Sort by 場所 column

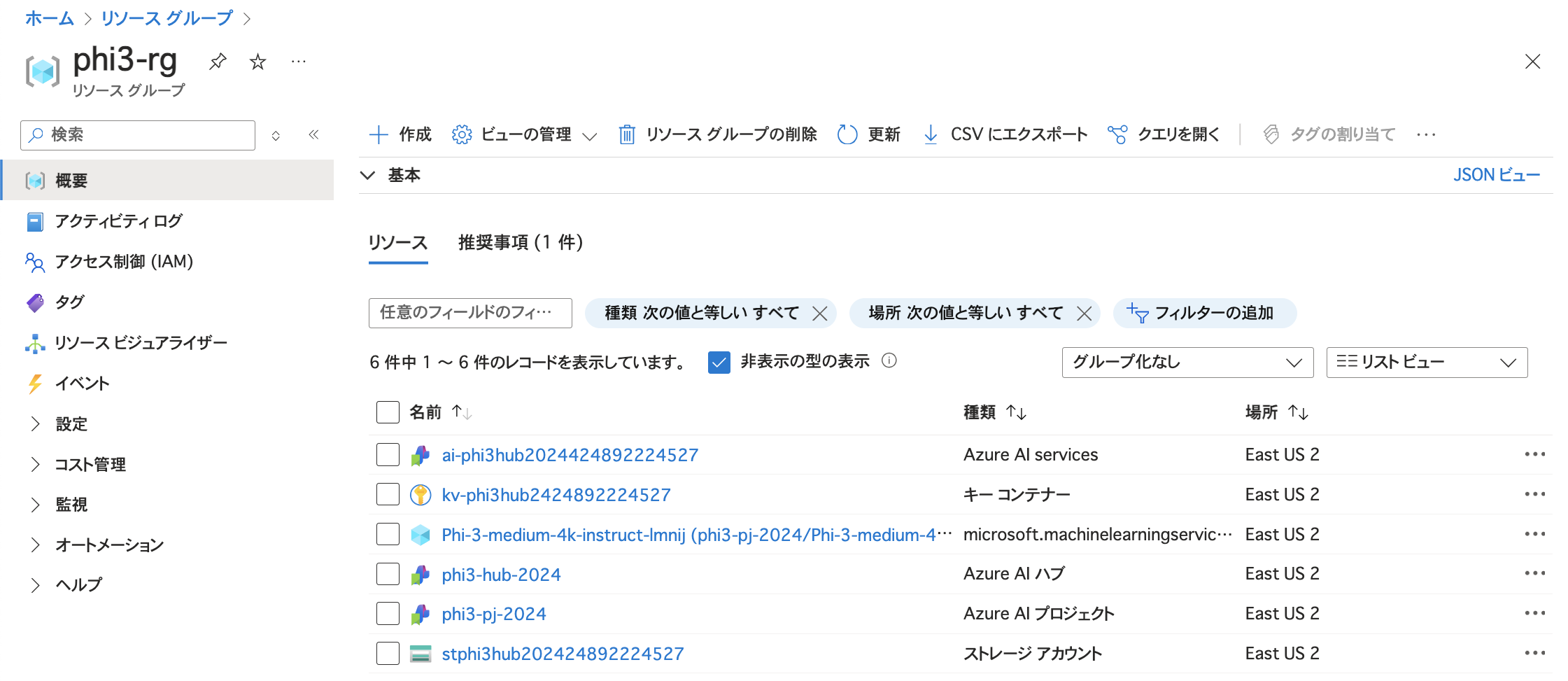point(1277,412)
